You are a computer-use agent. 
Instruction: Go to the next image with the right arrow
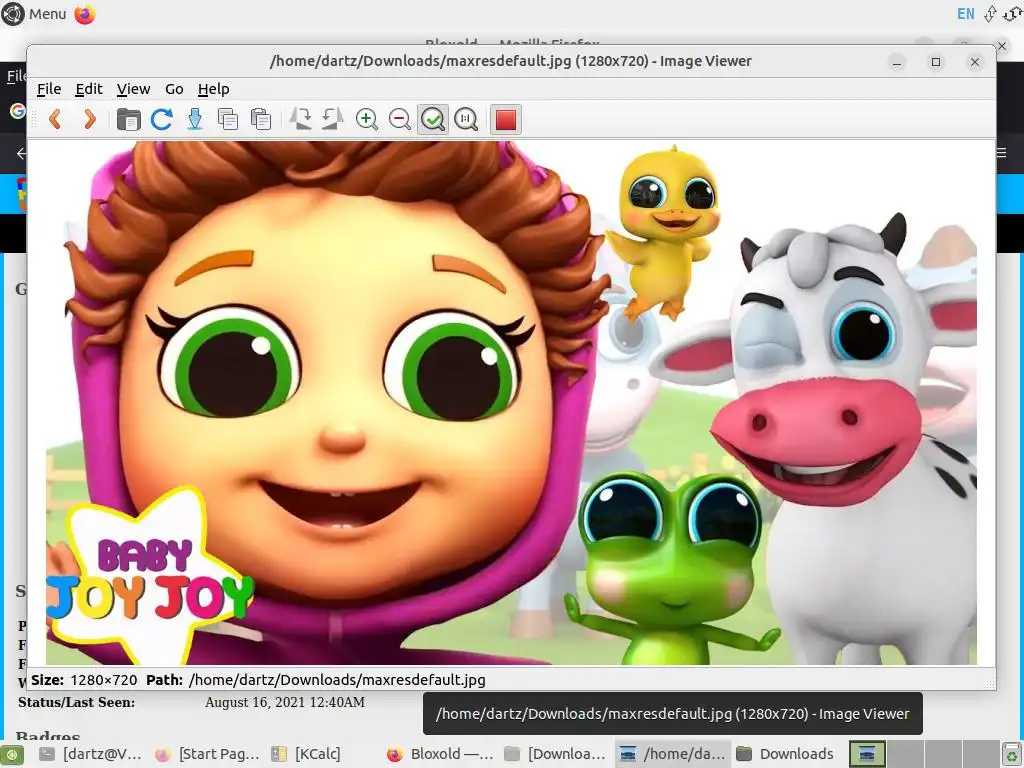(89, 120)
